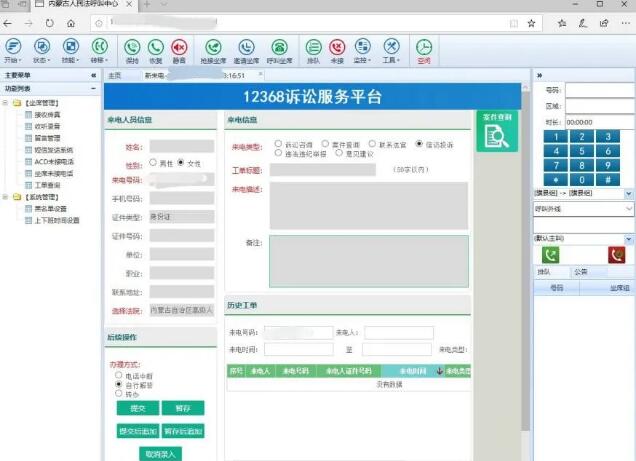Collapse the 坐席管理 tree folder
Viewport: 636px width, 461px height.
5,103
